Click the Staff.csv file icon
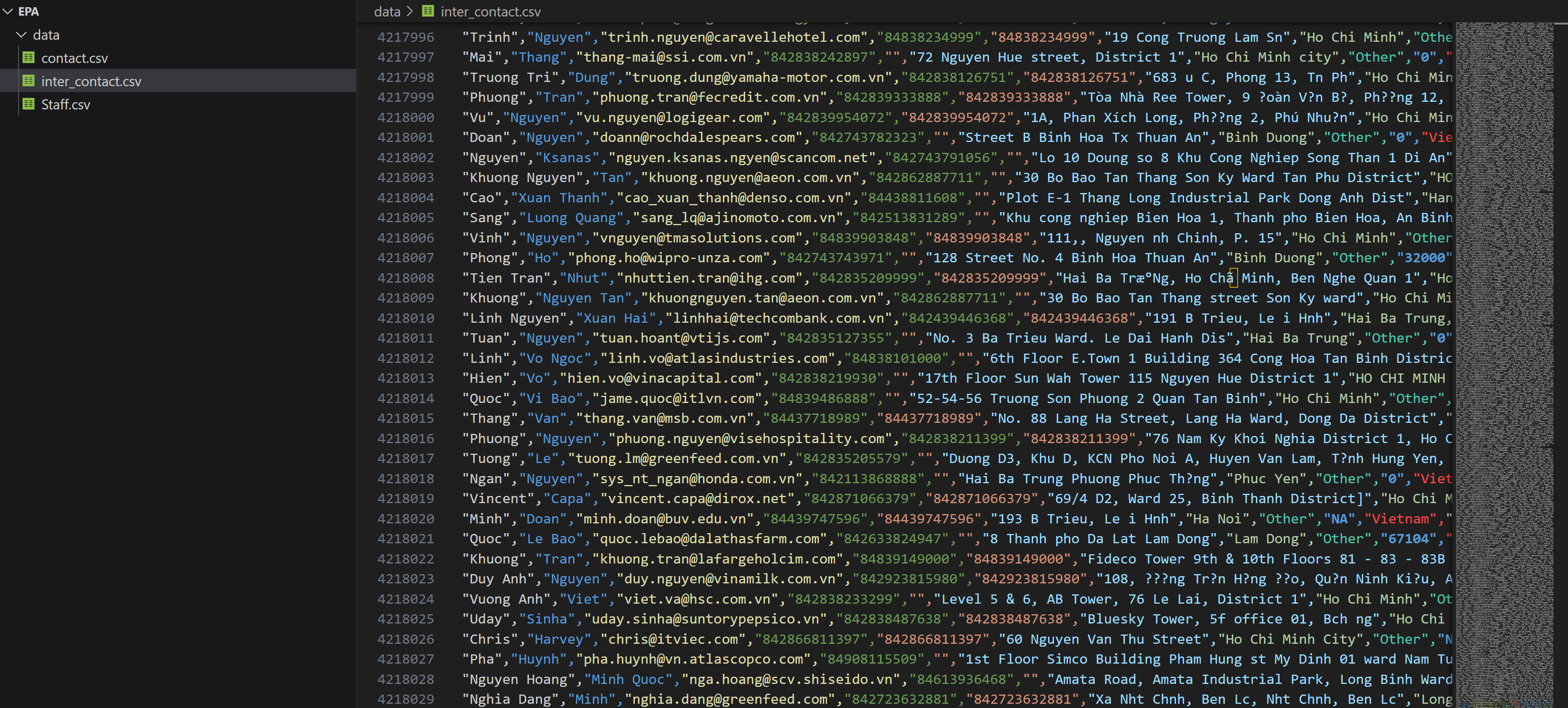Viewport: 1568px width, 708px height. click(28, 104)
